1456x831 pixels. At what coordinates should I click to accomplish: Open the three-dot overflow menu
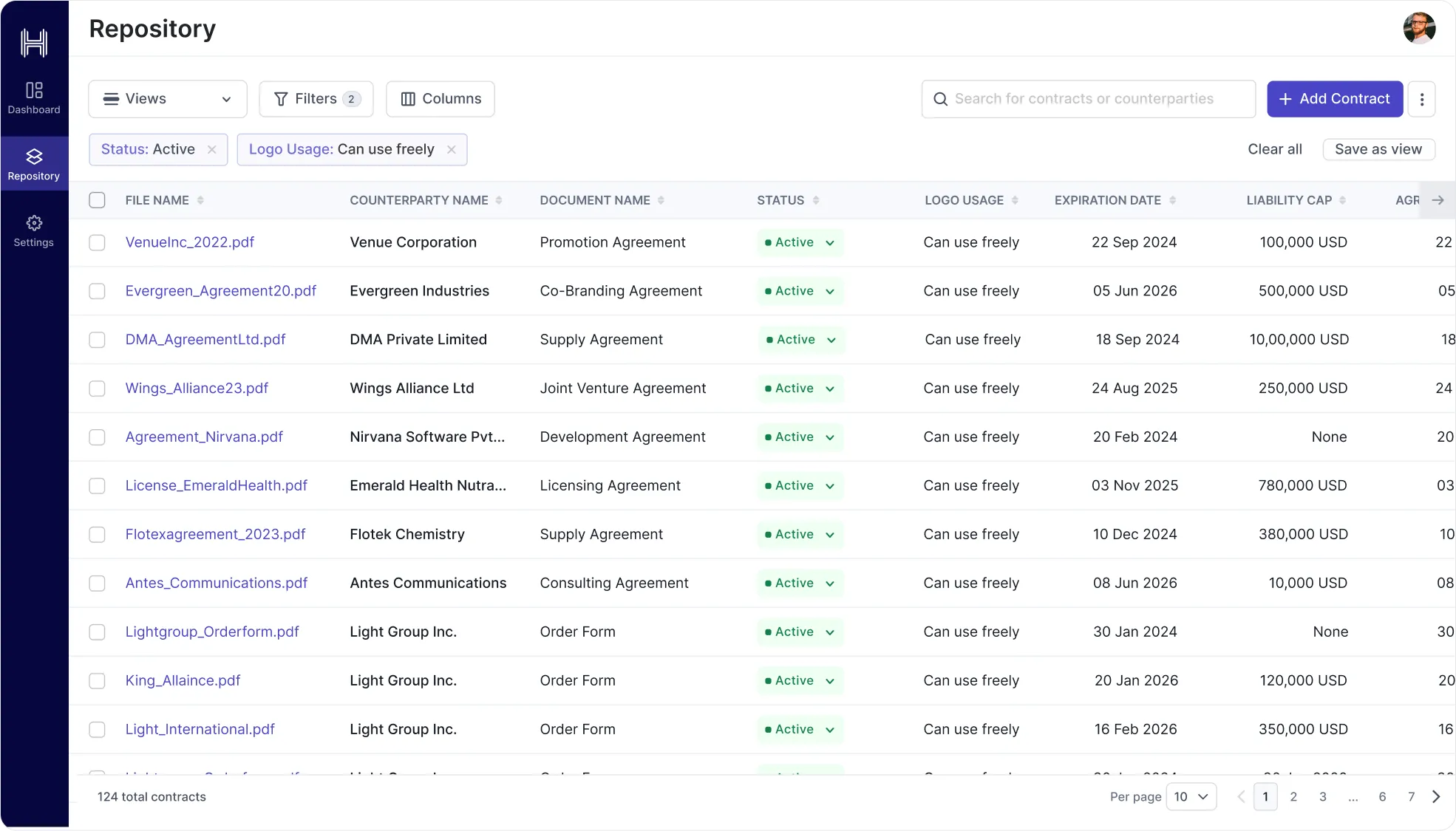[1421, 98]
